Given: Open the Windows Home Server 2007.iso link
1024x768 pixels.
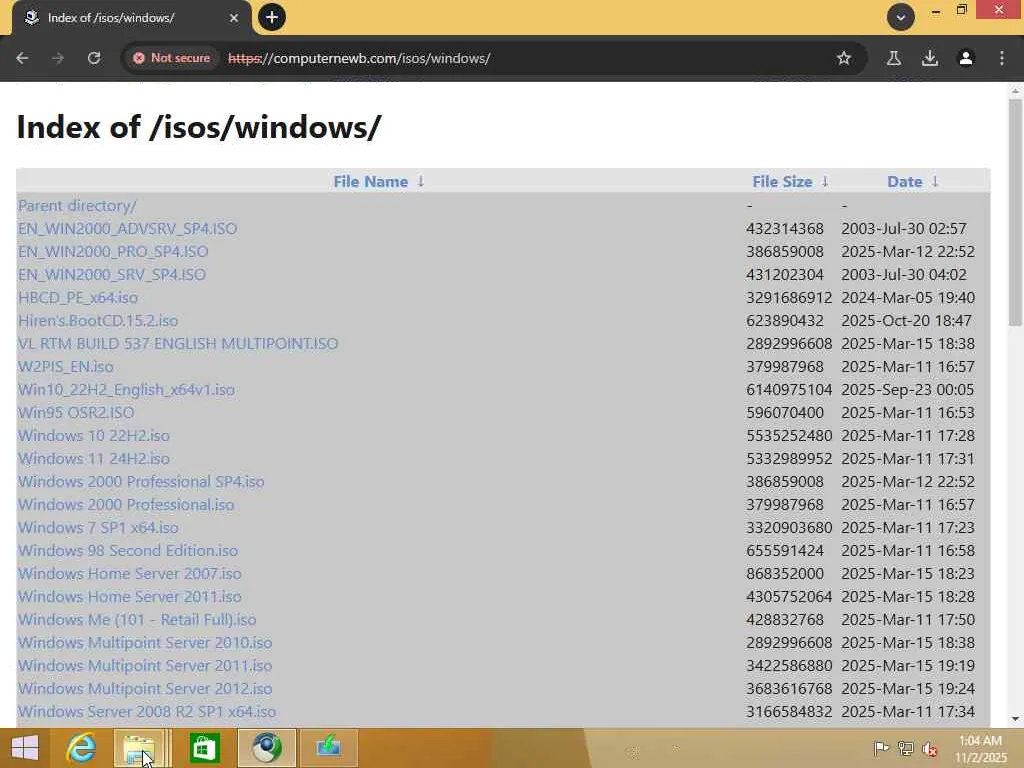Looking at the screenshot, I should [x=129, y=573].
